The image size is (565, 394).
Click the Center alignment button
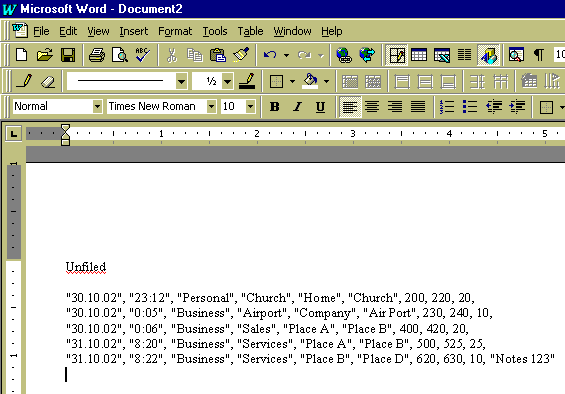click(372, 107)
